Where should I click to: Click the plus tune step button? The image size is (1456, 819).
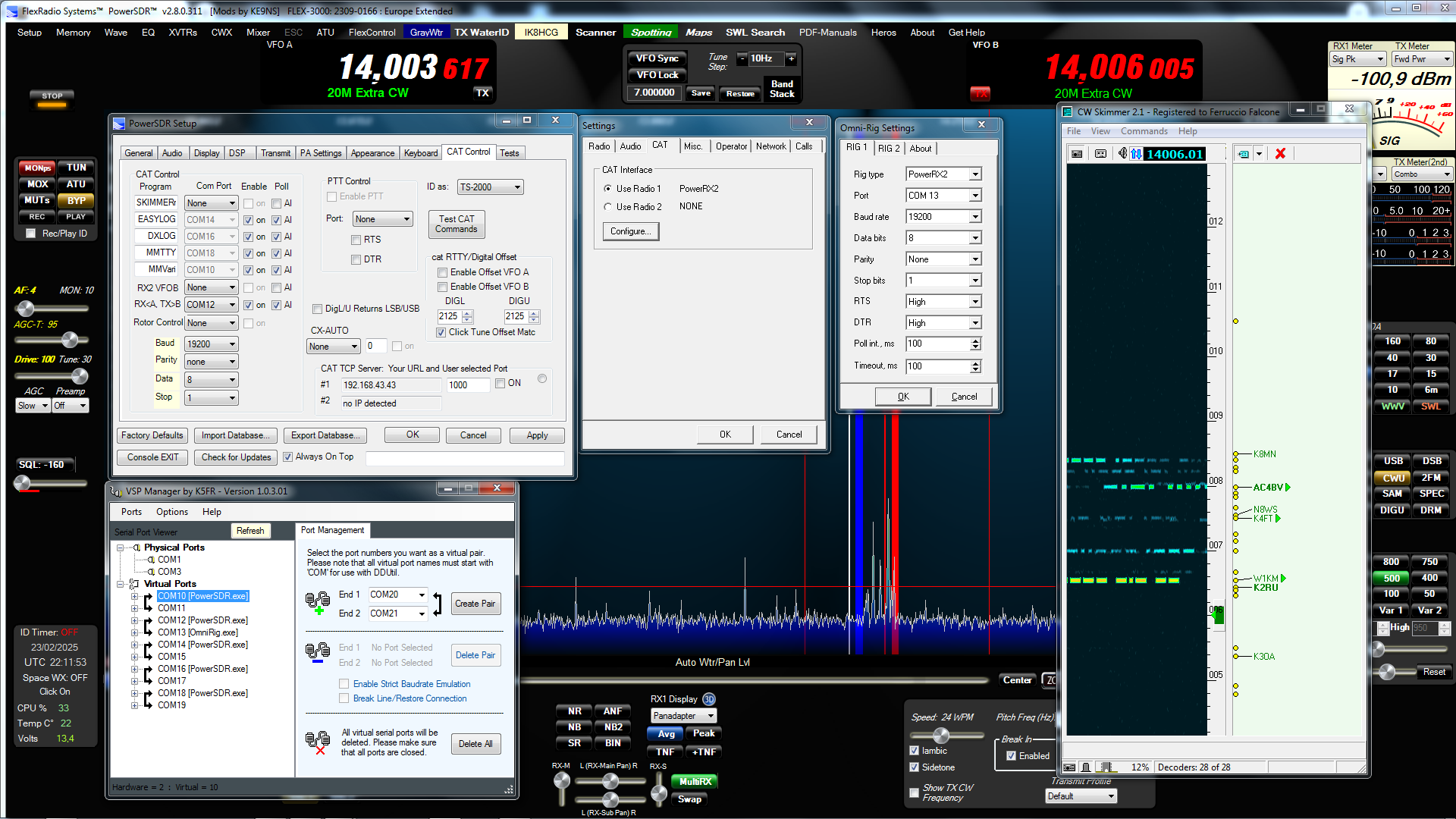pyautogui.click(x=791, y=58)
